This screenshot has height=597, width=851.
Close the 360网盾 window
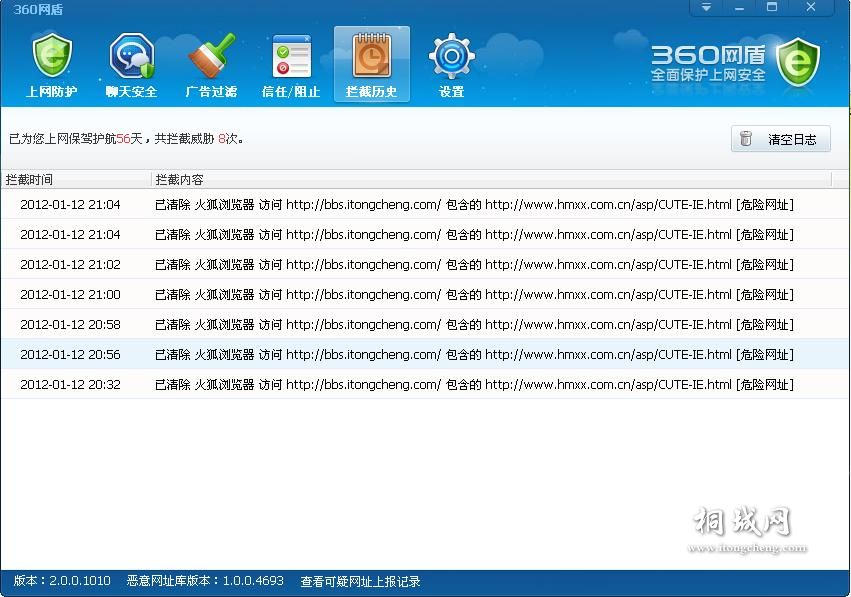(x=811, y=8)
